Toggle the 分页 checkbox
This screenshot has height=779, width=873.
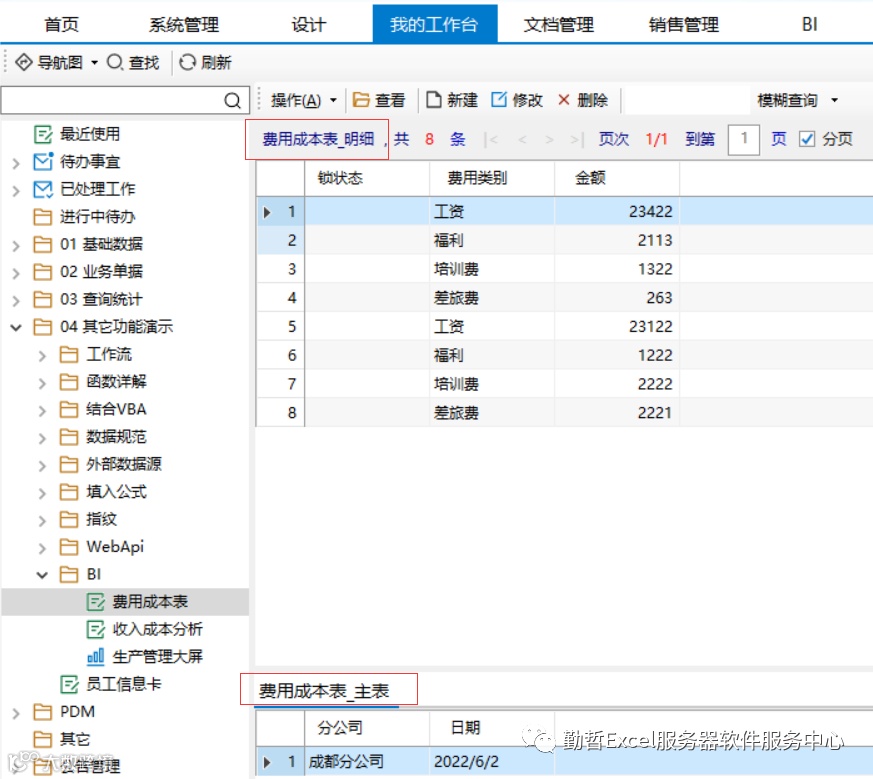coord(807,139)
